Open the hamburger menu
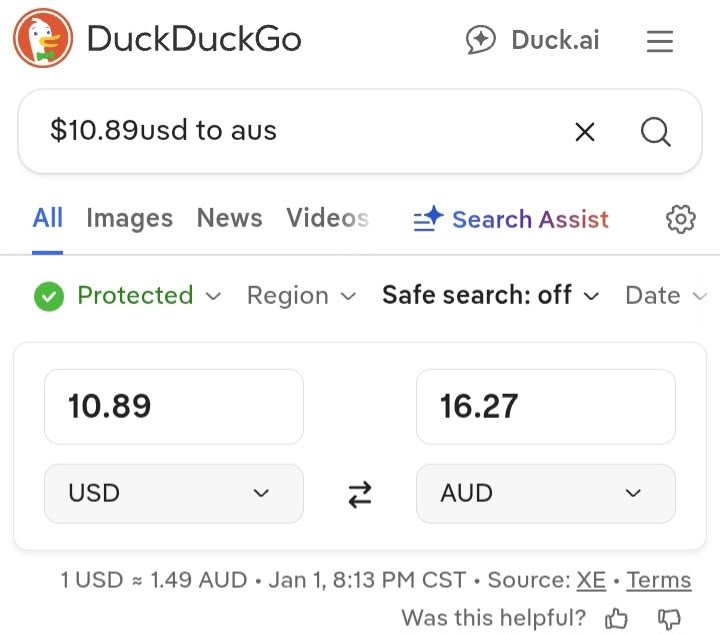The image size is (720, 634). point(660,41)
